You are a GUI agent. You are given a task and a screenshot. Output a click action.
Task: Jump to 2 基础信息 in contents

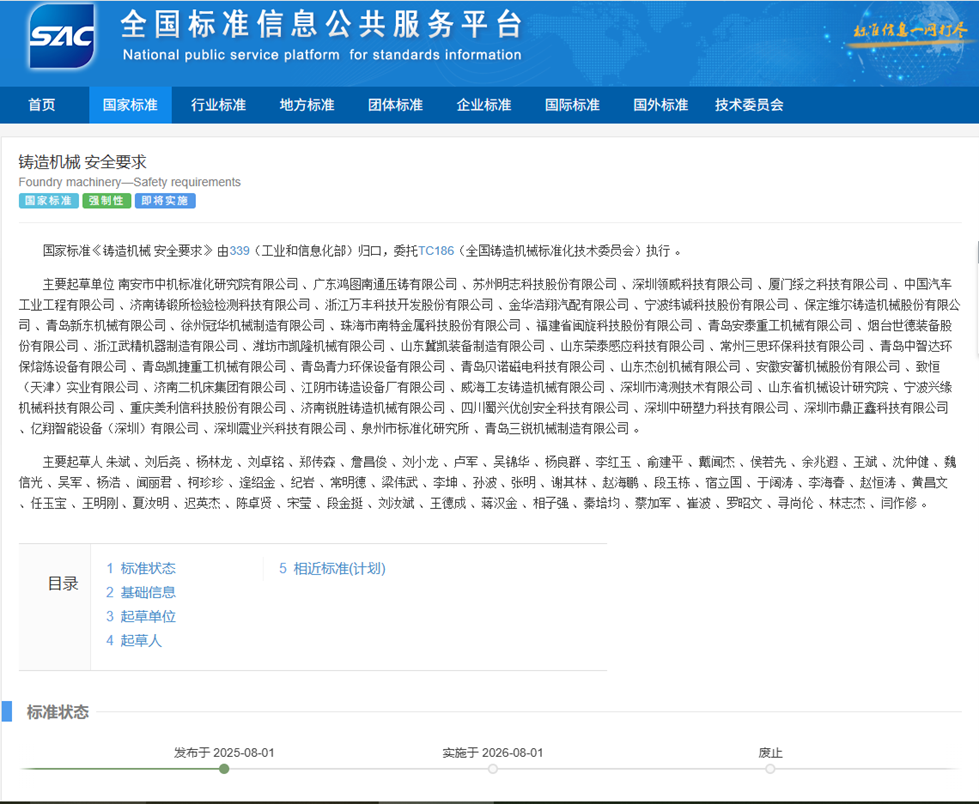coord(141,592)
